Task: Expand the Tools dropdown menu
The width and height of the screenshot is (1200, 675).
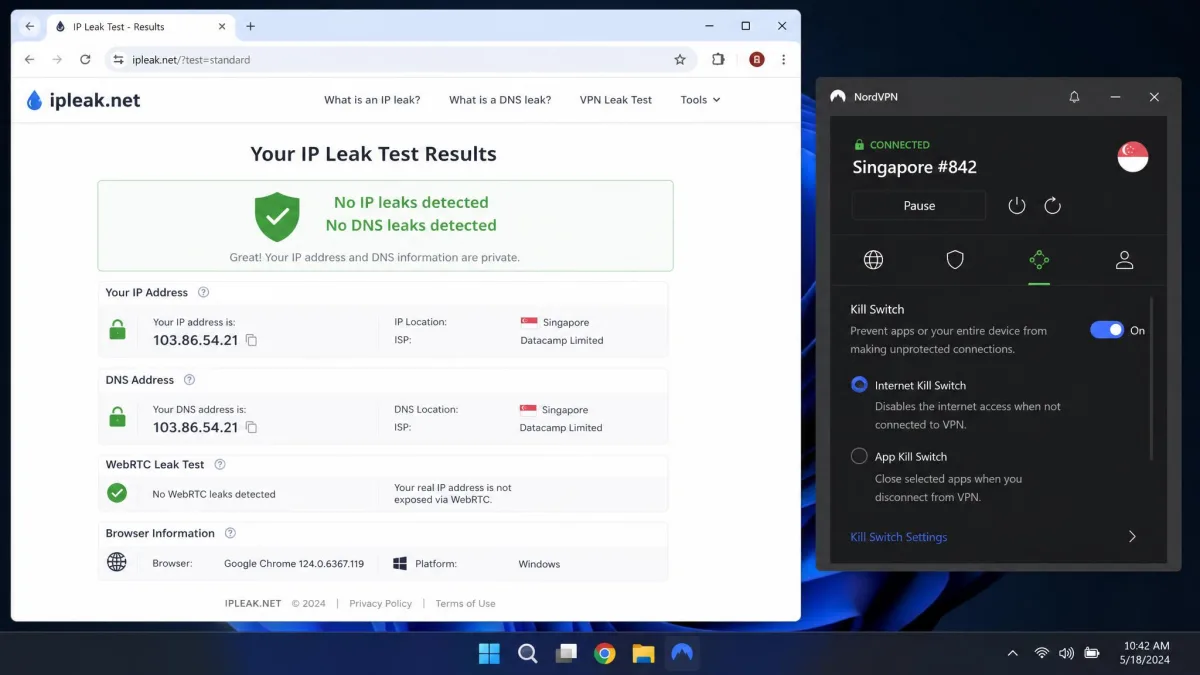Action: pyautogui.click(x=700, y=100)
